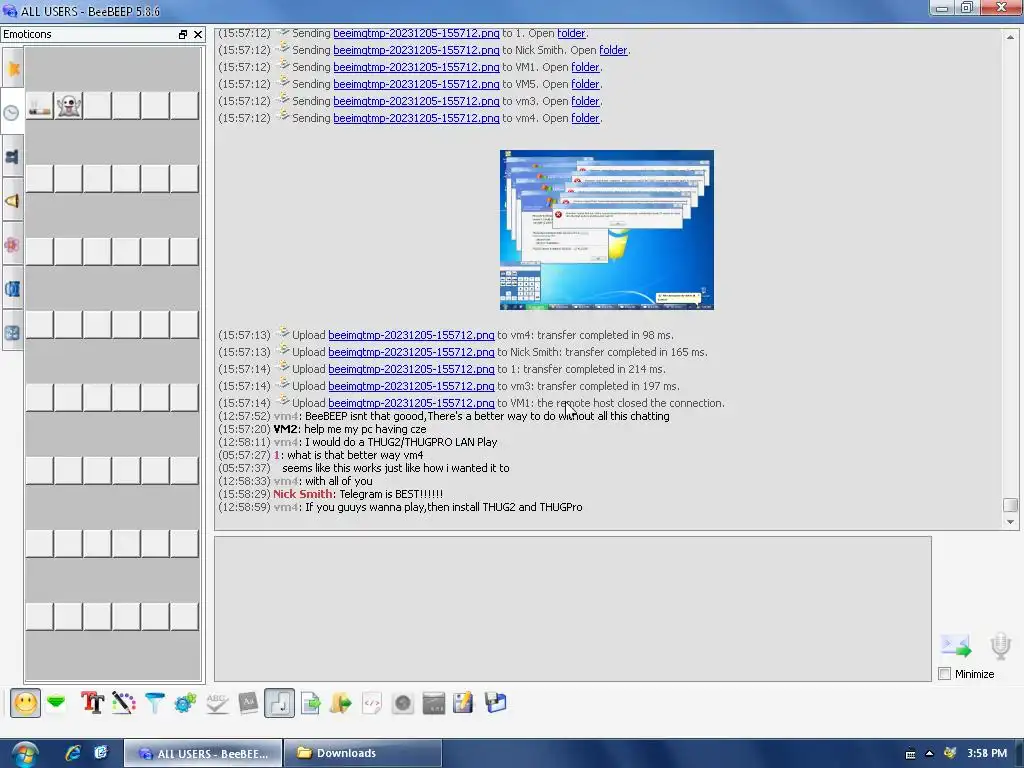The image size is (1024, 768).
Task: Float the Emoticons panel
Action: (183, 35)
